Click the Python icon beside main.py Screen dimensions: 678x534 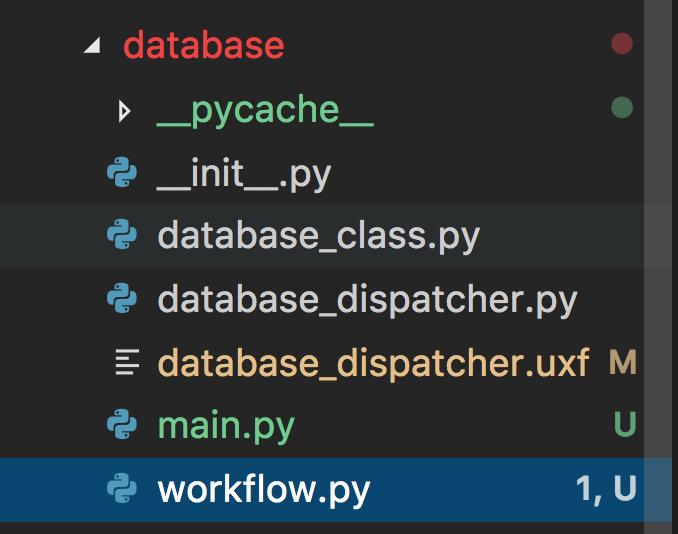point(122,425)
